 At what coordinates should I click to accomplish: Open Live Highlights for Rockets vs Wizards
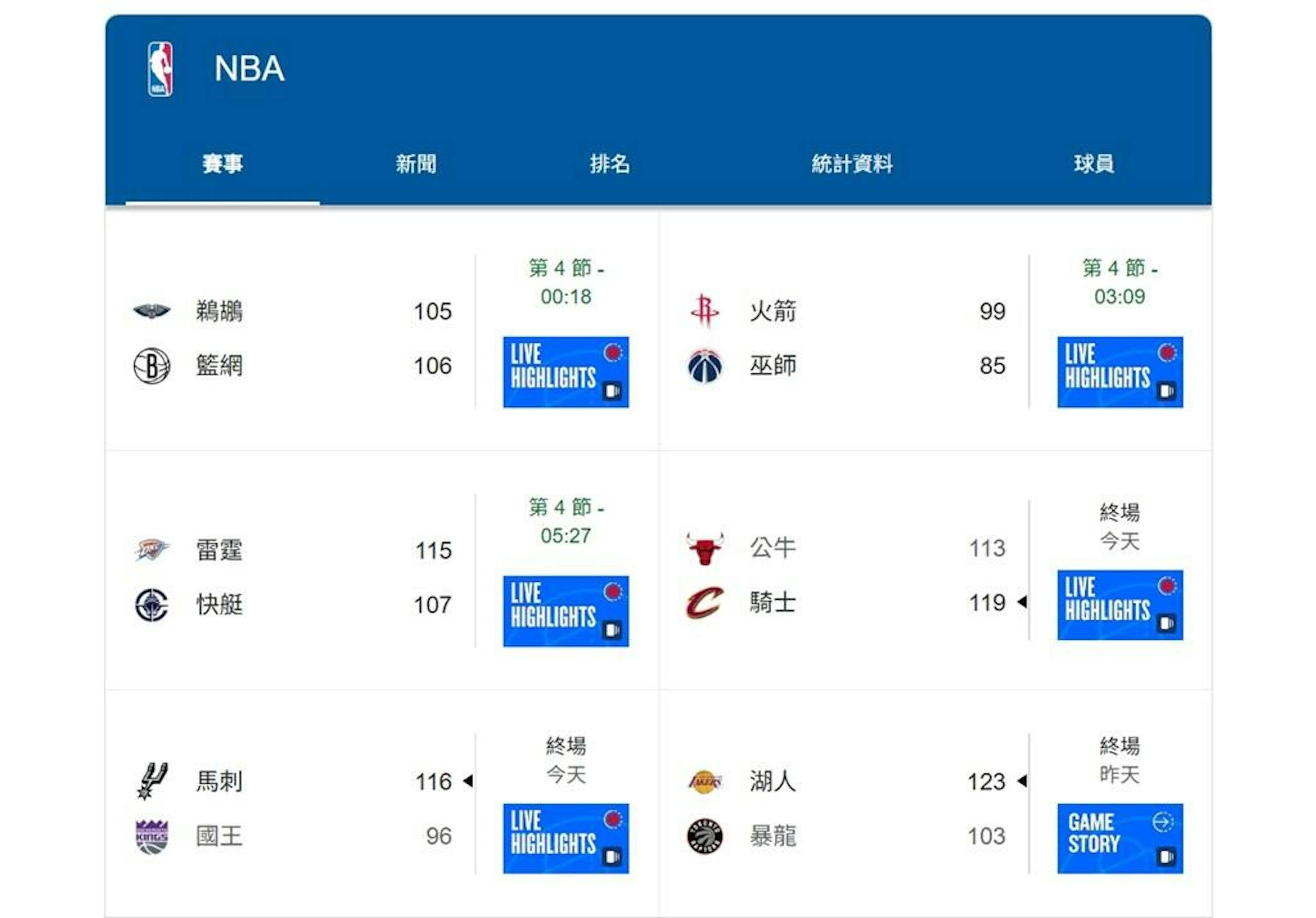coord(1120,372)
